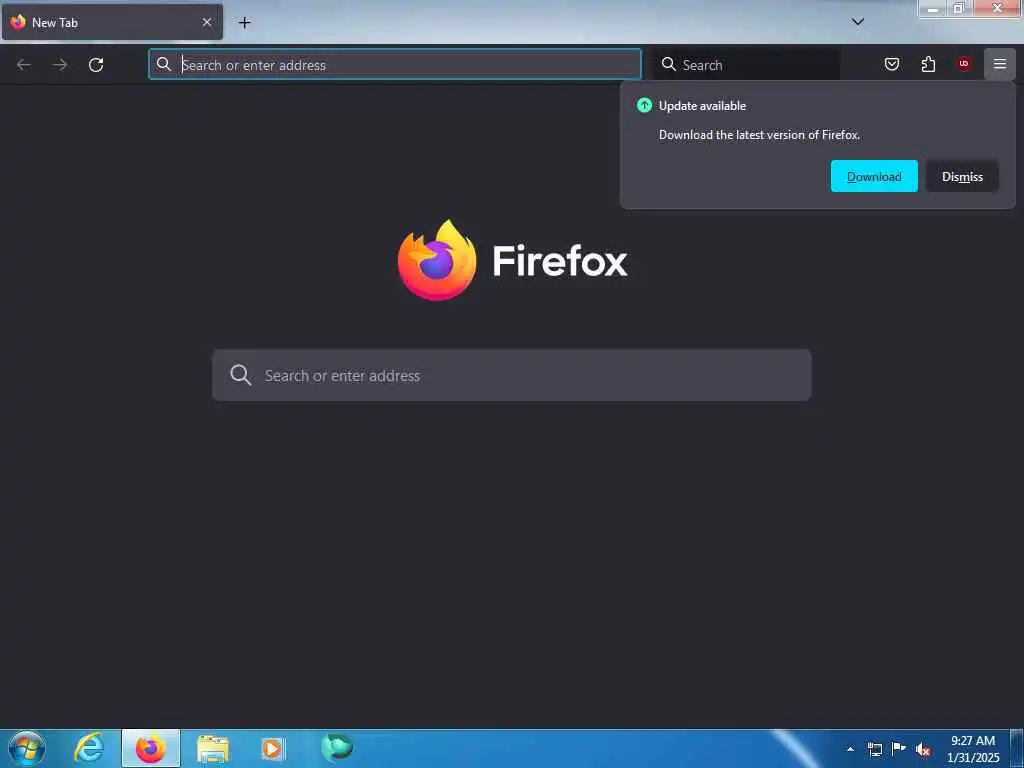Open the uBlock Origin extension icon
Image resolution: width=1024 pixels, height=768 pixels.
point(963,64)
